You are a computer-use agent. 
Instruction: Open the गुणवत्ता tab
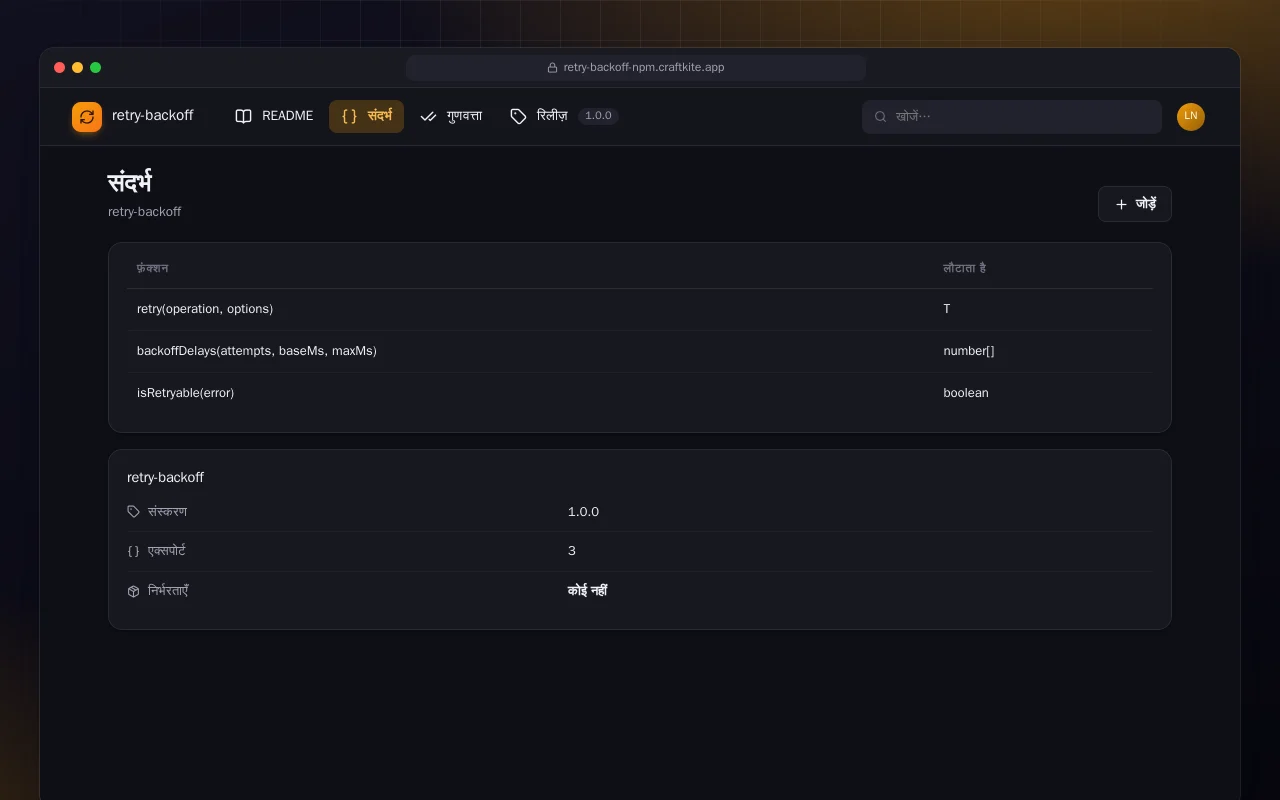coord(451,116)
